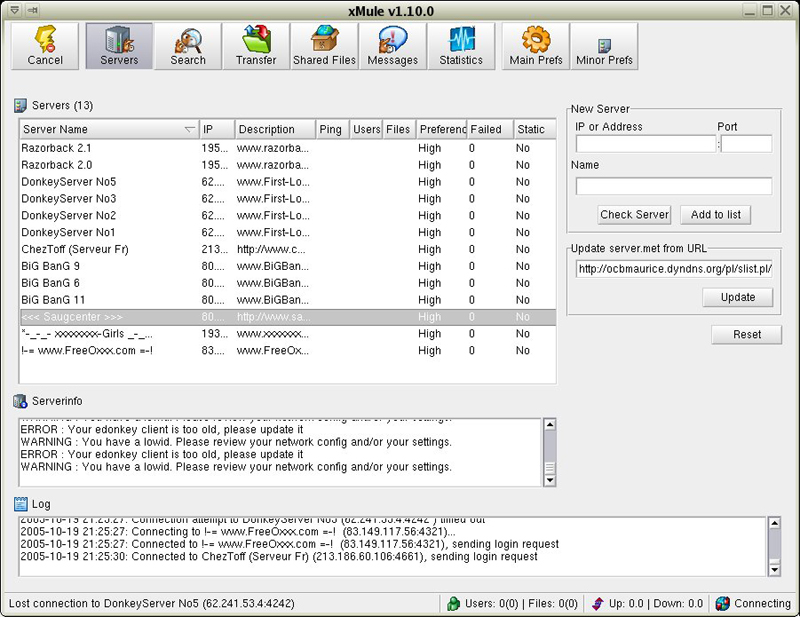Open the Servers toolbar icon

pyautogui.click(x=119, y=46)
